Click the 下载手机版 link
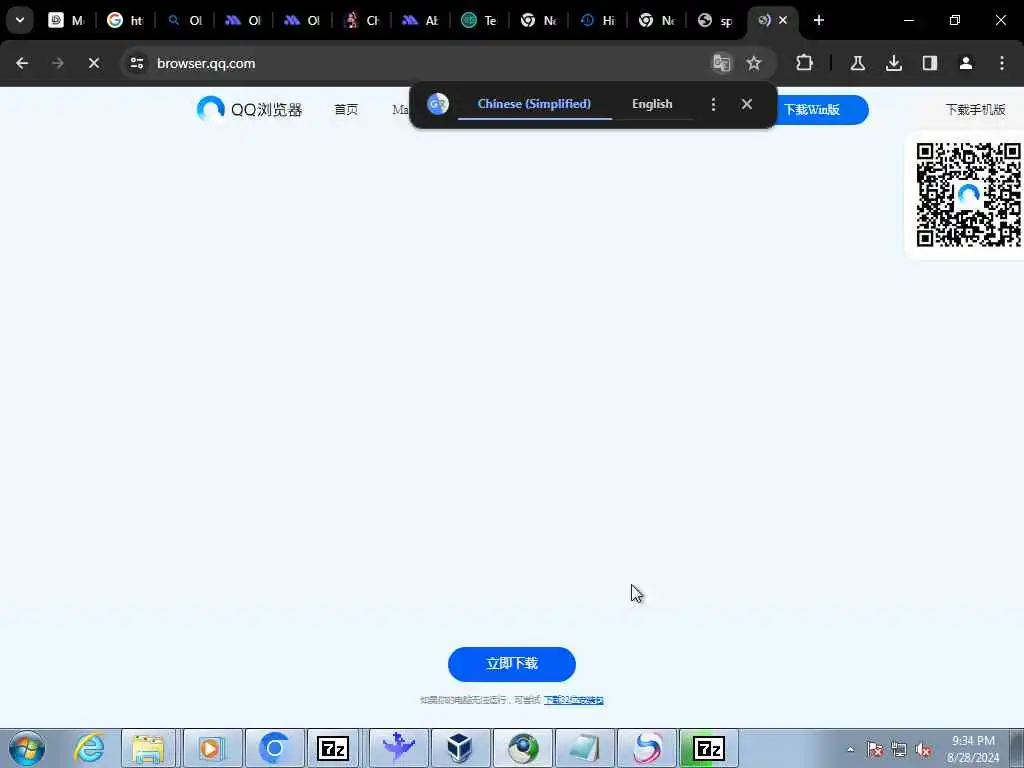Viewport: 1024px width, 768px height. click(x=976, y=110)
